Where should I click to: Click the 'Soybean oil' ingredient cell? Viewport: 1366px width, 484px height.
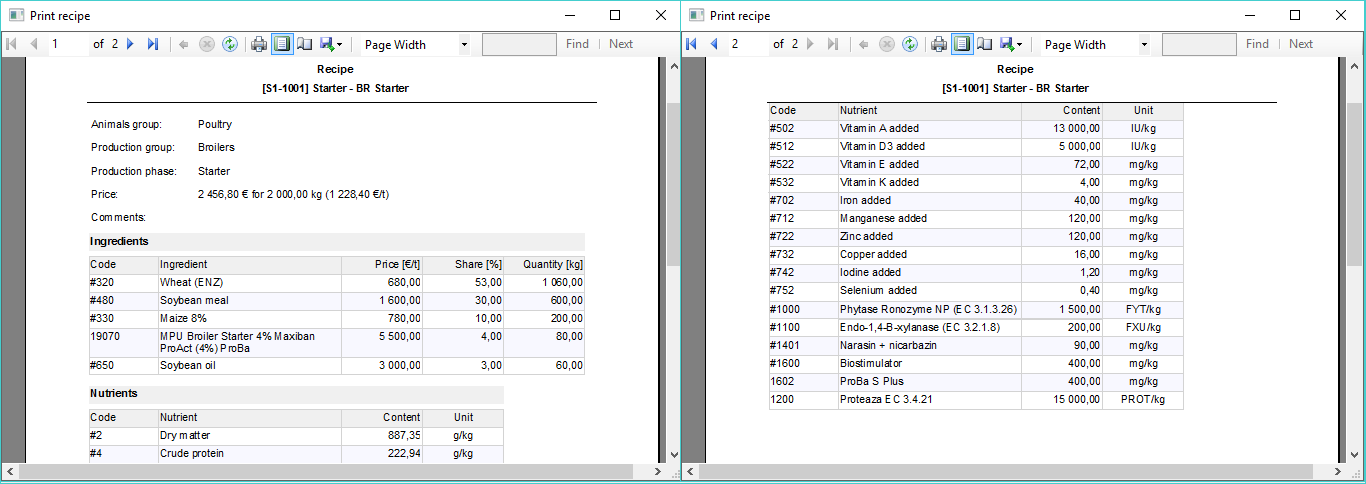(x=250, y=366)
